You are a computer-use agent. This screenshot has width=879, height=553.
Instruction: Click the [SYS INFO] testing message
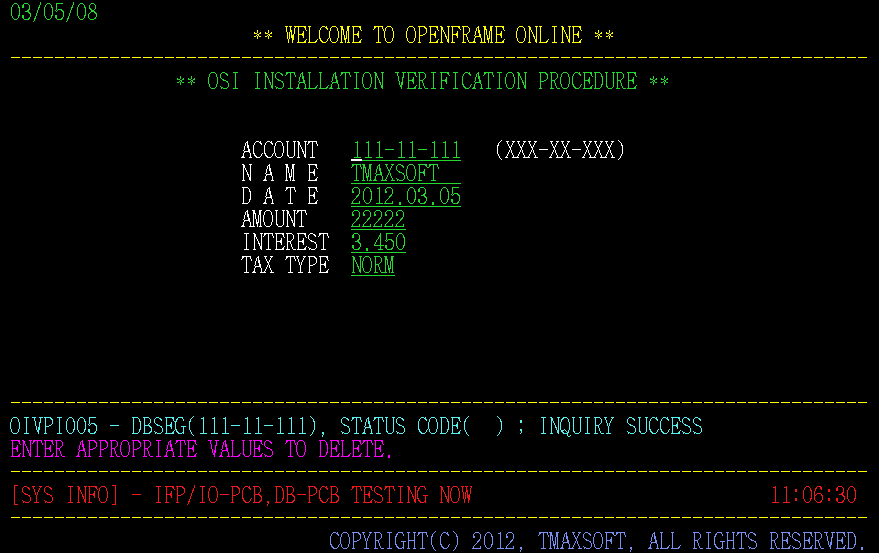240,496
